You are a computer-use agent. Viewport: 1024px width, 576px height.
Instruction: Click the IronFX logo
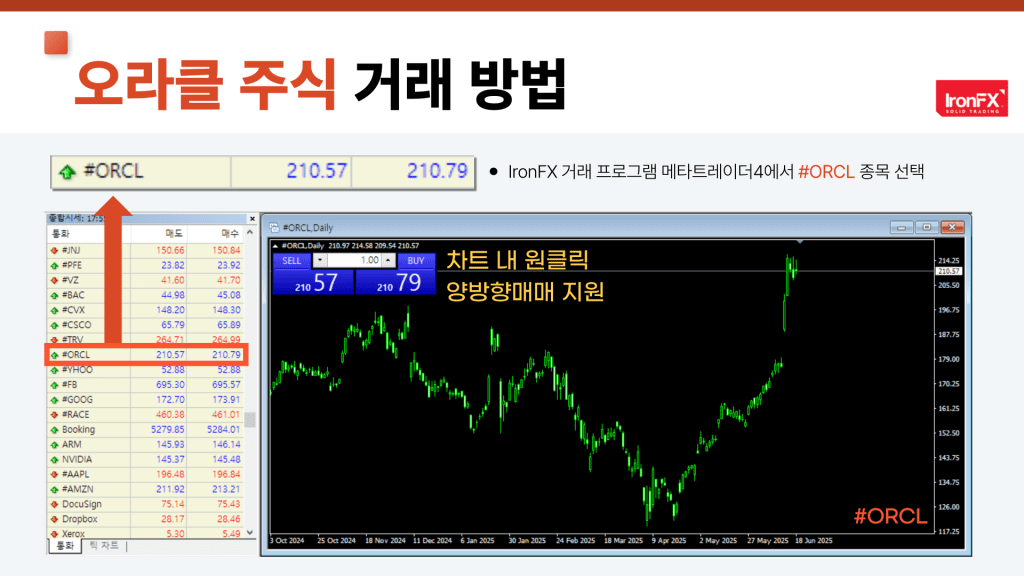972,99
